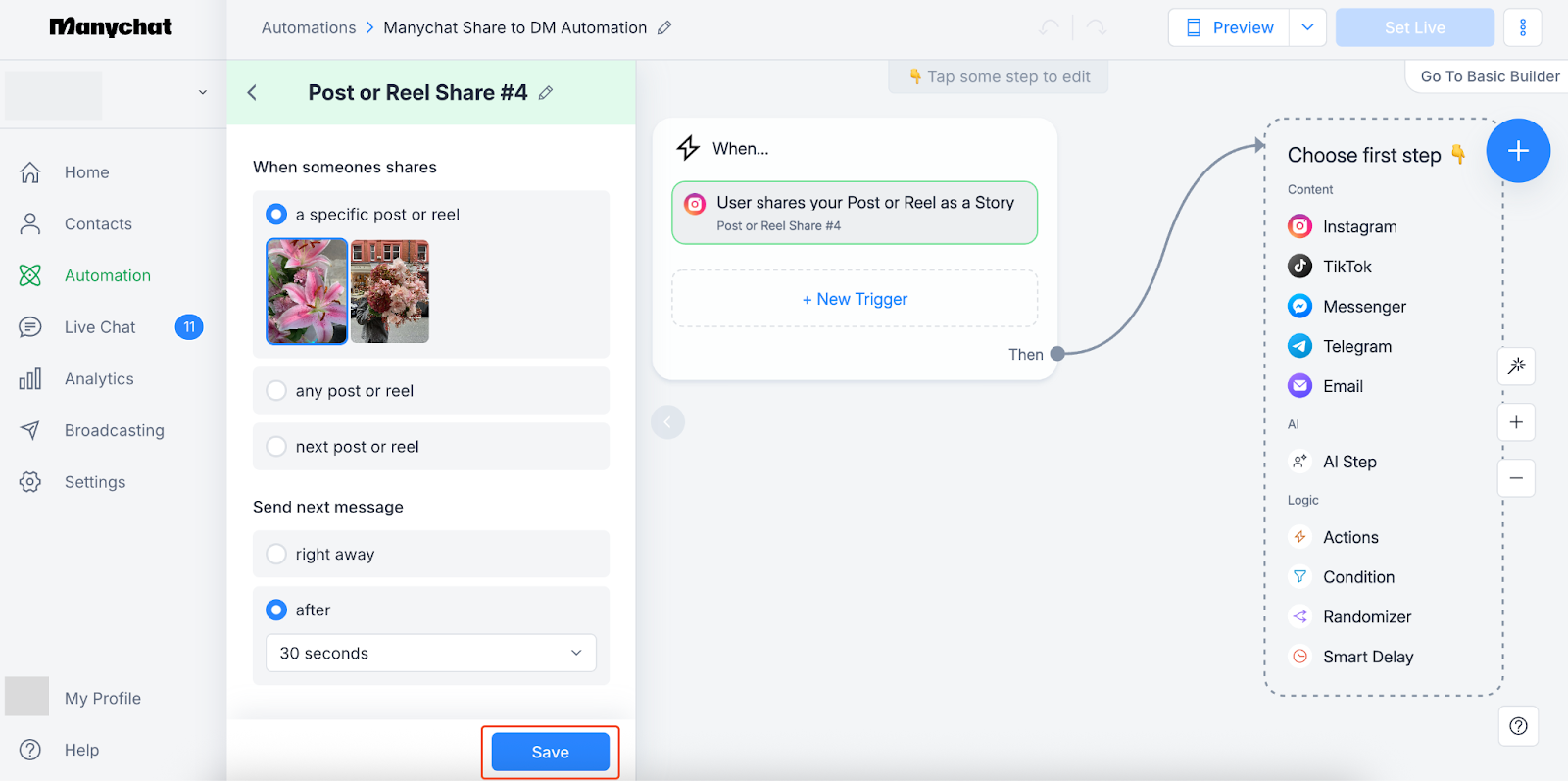
Task: Expand the Preview button dropdown arrow
Action: tap(1307, 27)
